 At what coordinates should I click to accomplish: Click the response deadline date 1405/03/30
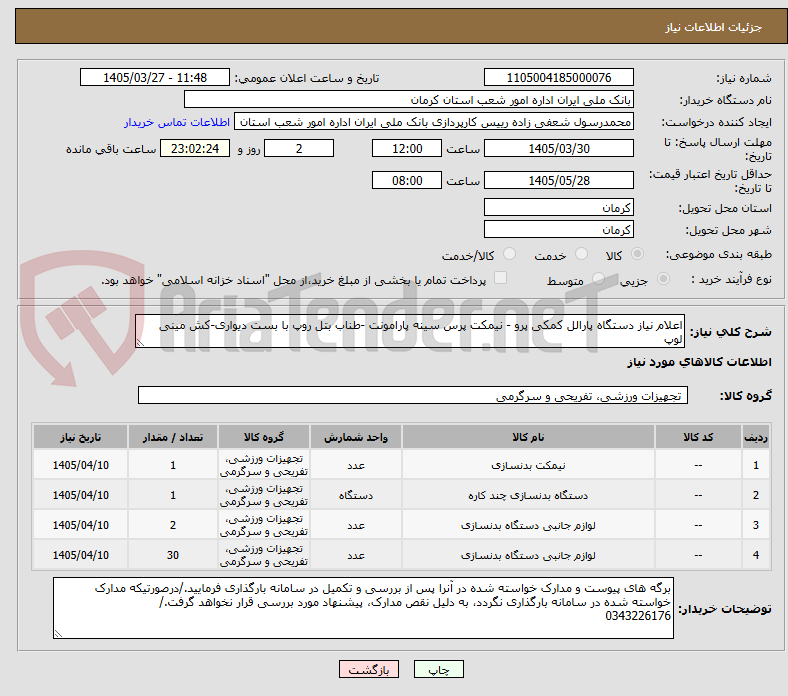[x=558, y=148]
